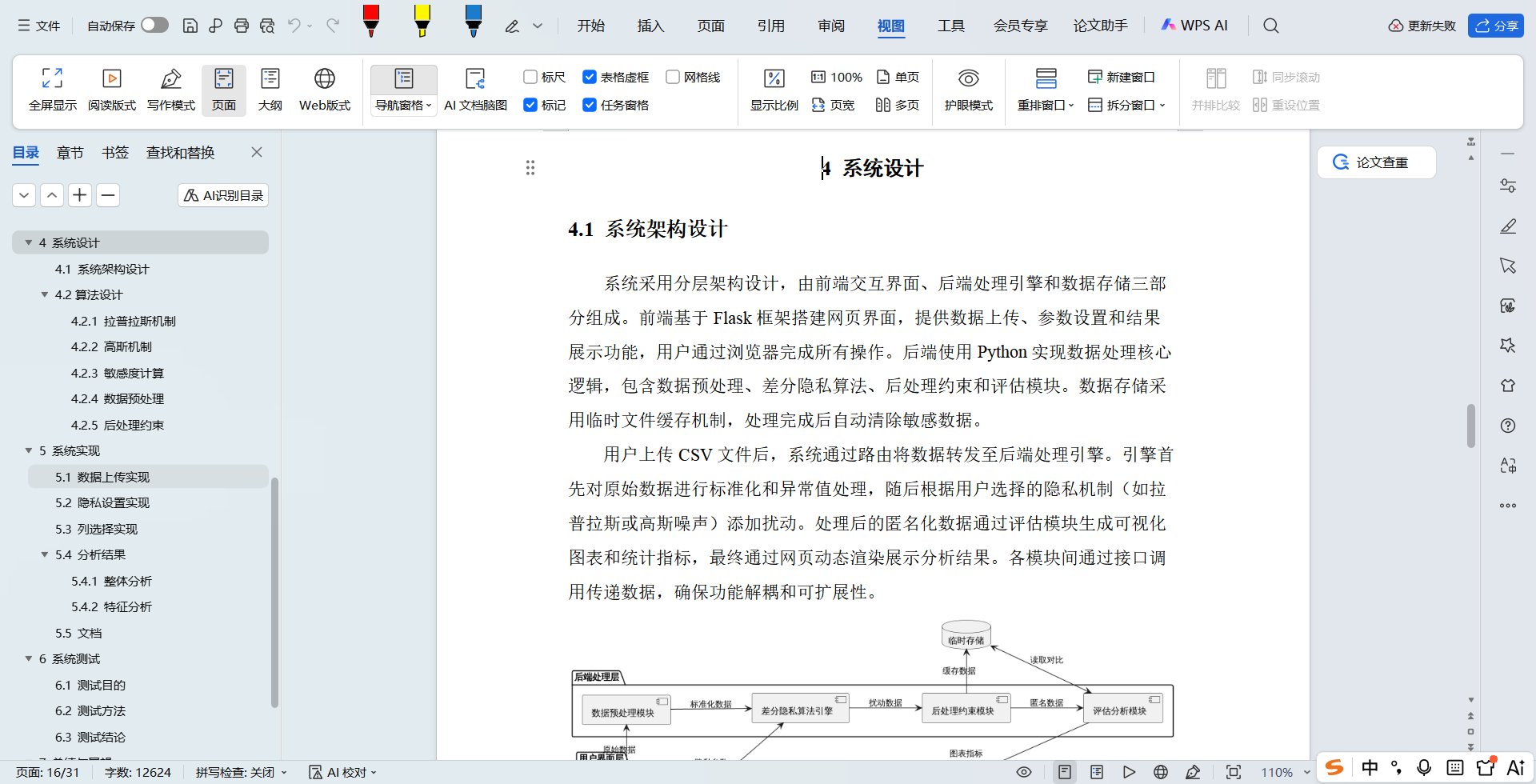Click the save icon in the title bar
The image size is (1536, 784).
pos(190,26)
